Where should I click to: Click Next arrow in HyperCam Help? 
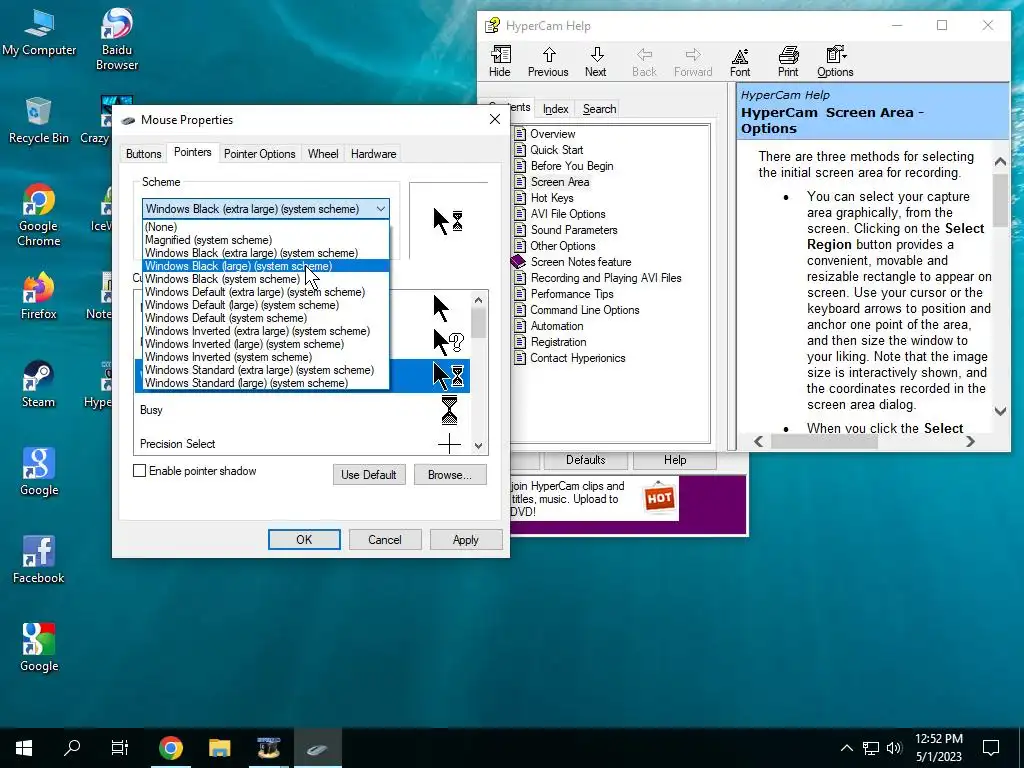click(596, 61)
